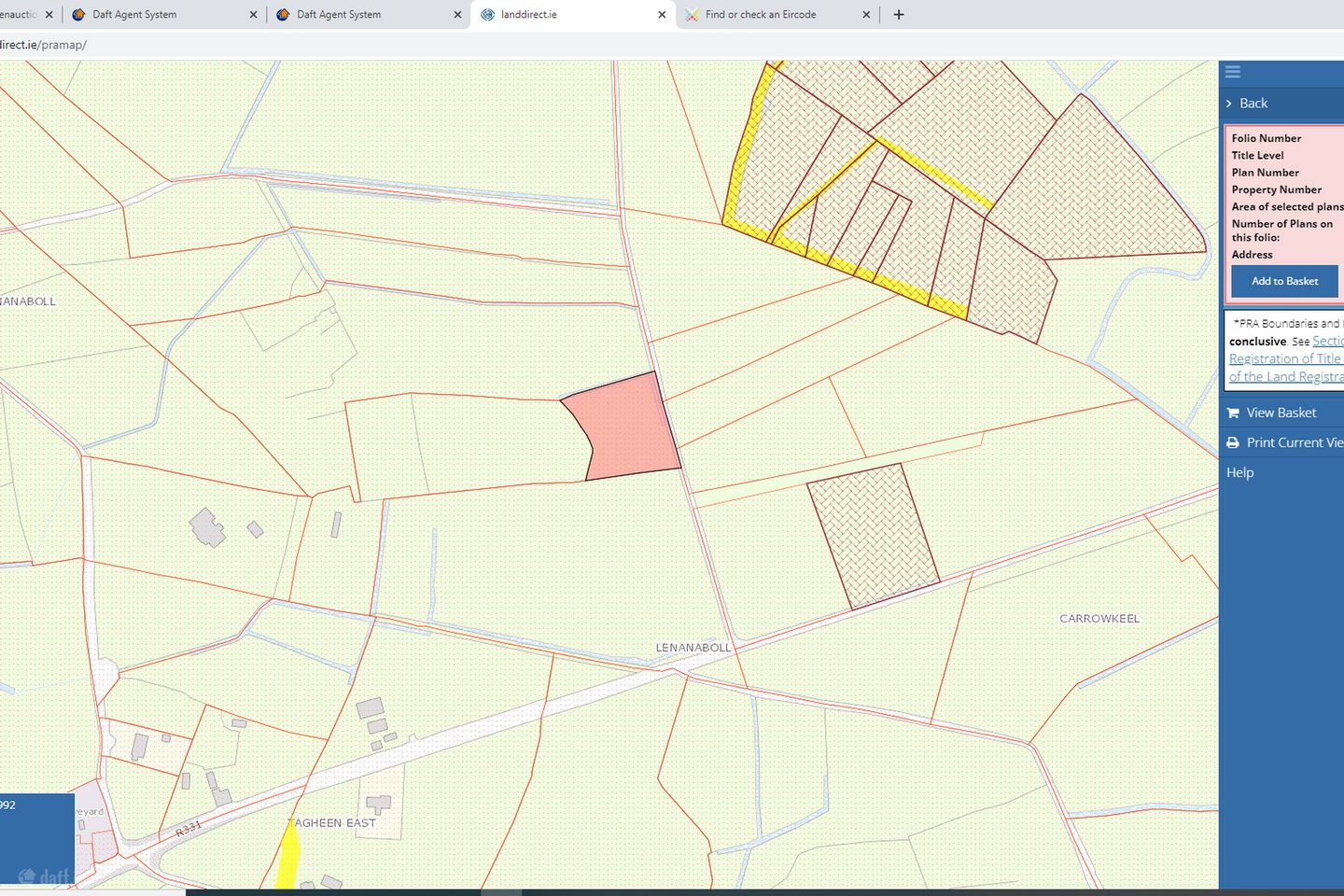This screenshot has width=1344, height=896.
Task: Close the landdirect.ie browser tab
Action: point(662,15)
